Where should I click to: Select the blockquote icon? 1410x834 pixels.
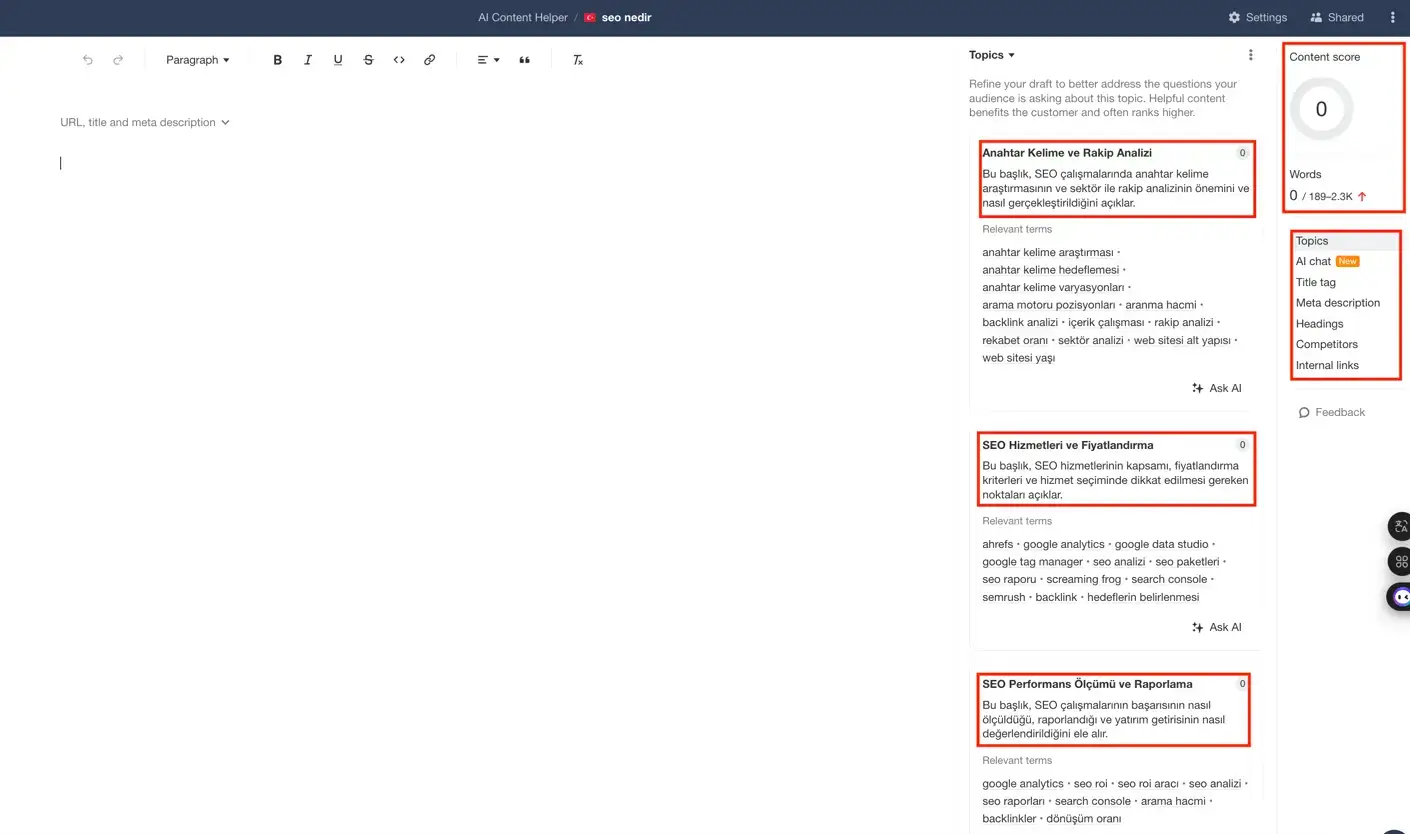pos(524,60)
